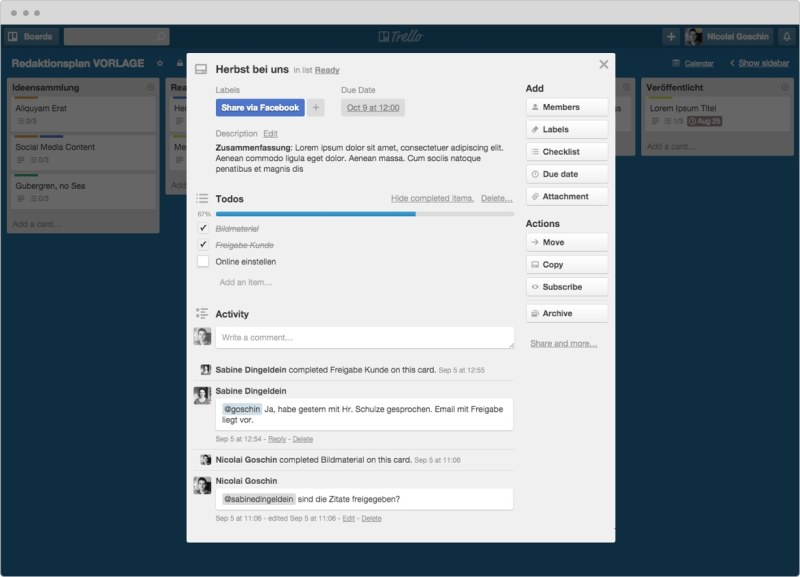
Task: Open the plus create menu in header
Action: (x=671, y=37)
